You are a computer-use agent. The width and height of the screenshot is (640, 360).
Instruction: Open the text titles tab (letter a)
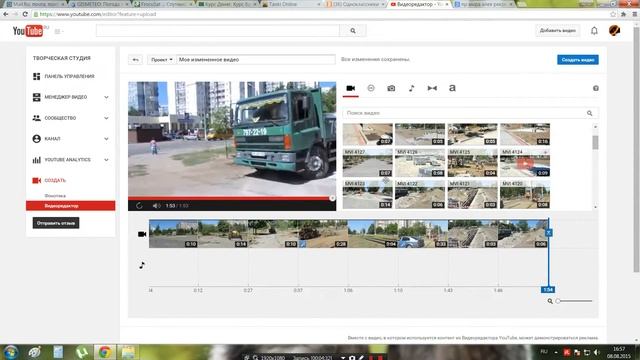[x=452, y=88]
